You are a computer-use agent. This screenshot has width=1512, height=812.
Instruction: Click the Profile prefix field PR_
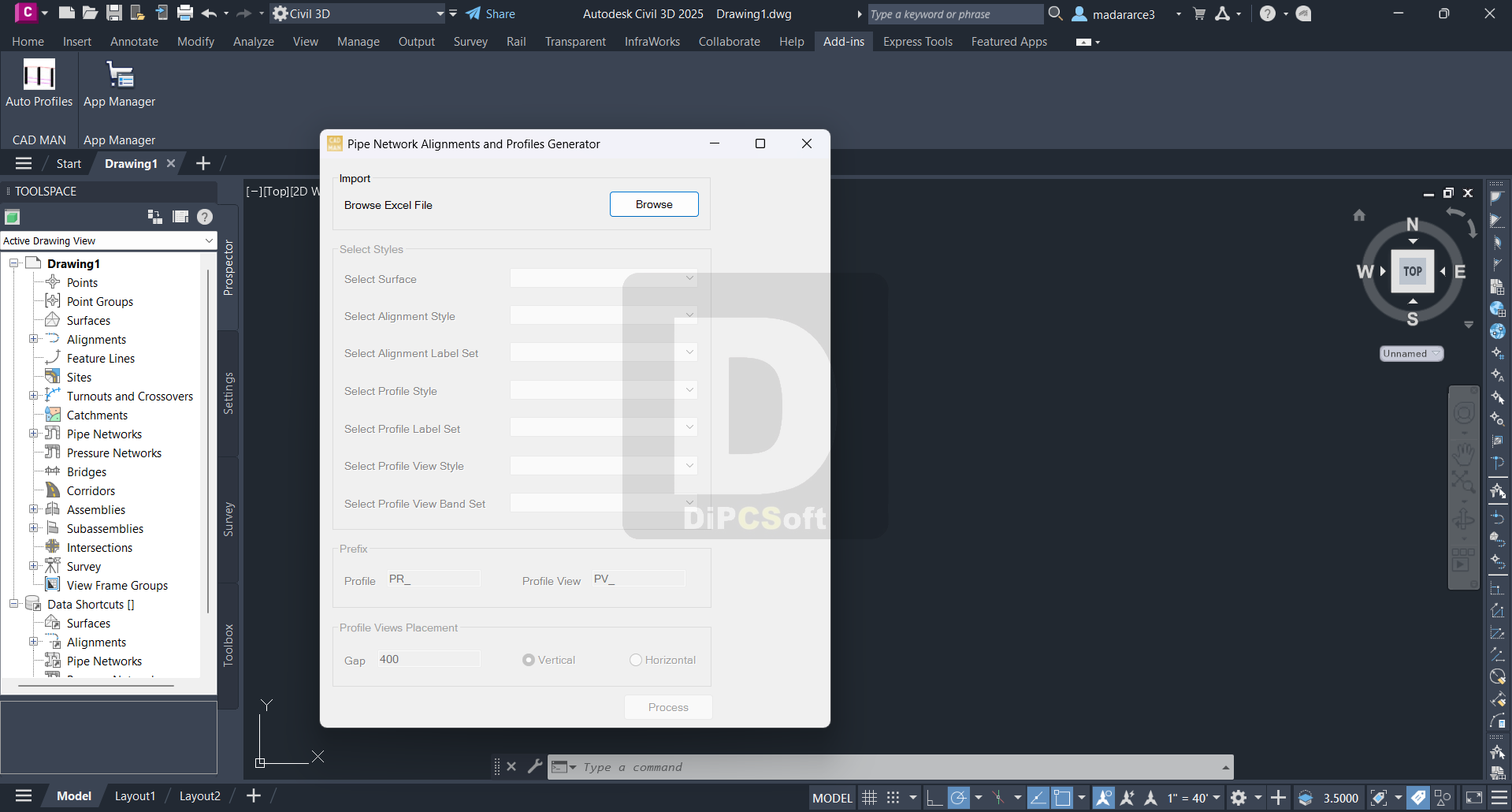433,579
